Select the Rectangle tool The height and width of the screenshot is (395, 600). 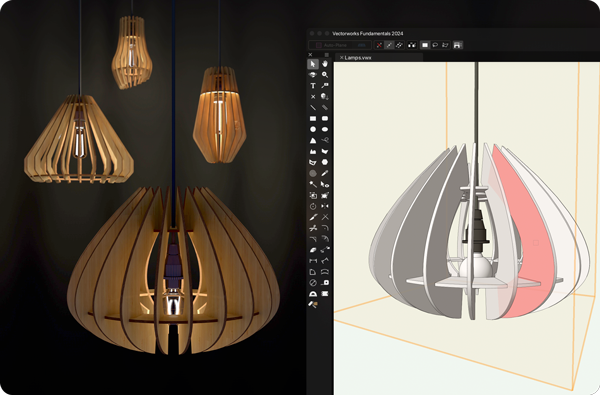pos(313,119)
